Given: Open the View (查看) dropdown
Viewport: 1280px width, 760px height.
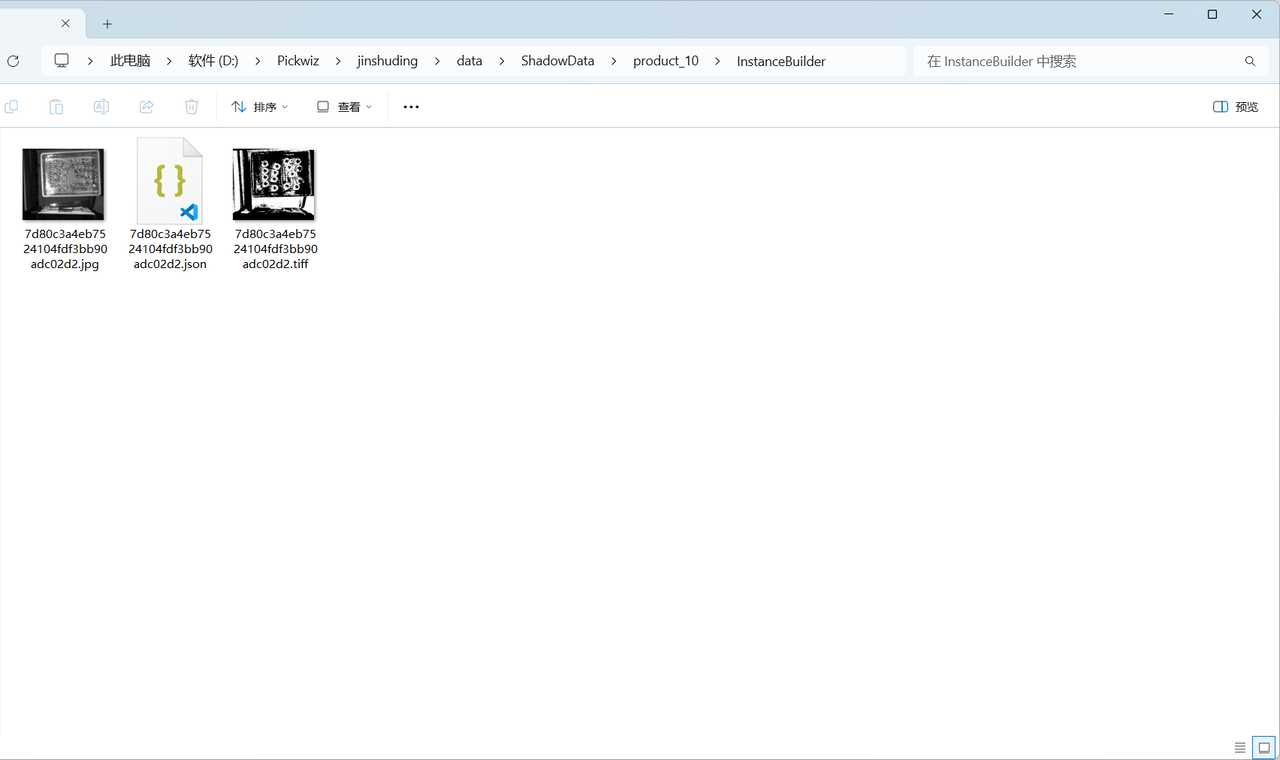Looking at the screenshot, I should tap(344, 107).
